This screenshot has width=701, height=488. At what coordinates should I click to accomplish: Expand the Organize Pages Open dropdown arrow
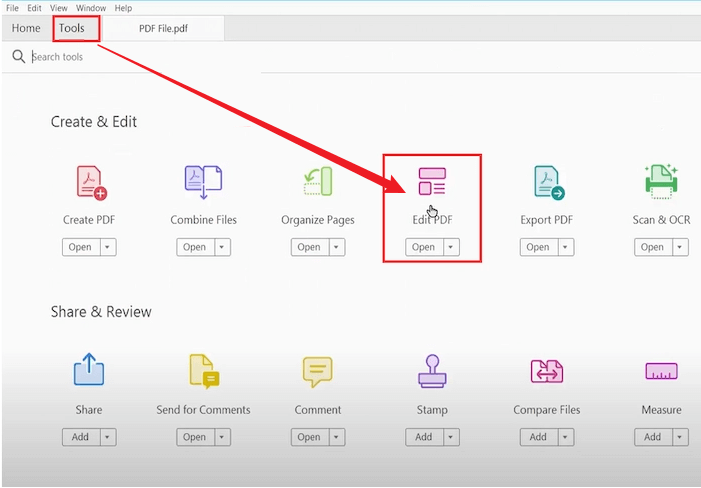point(336,247)
